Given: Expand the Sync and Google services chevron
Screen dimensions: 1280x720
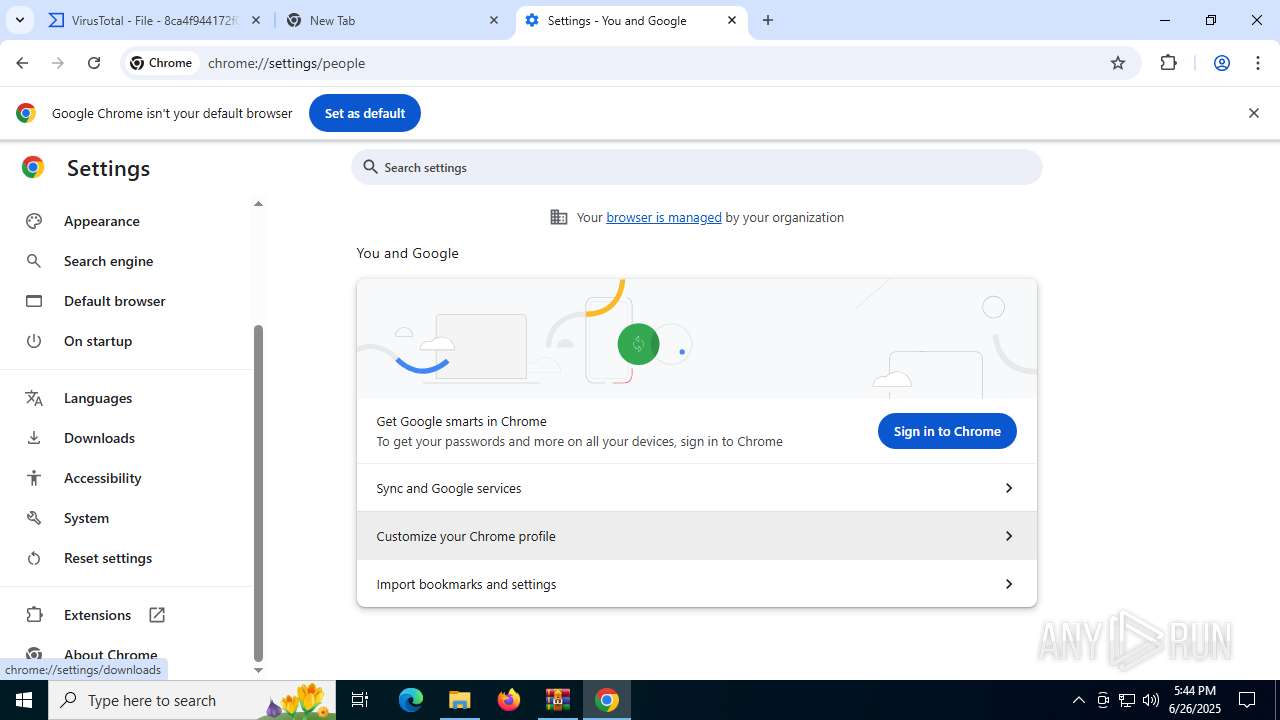Looking at the screenshot, I should [1008, 488].
